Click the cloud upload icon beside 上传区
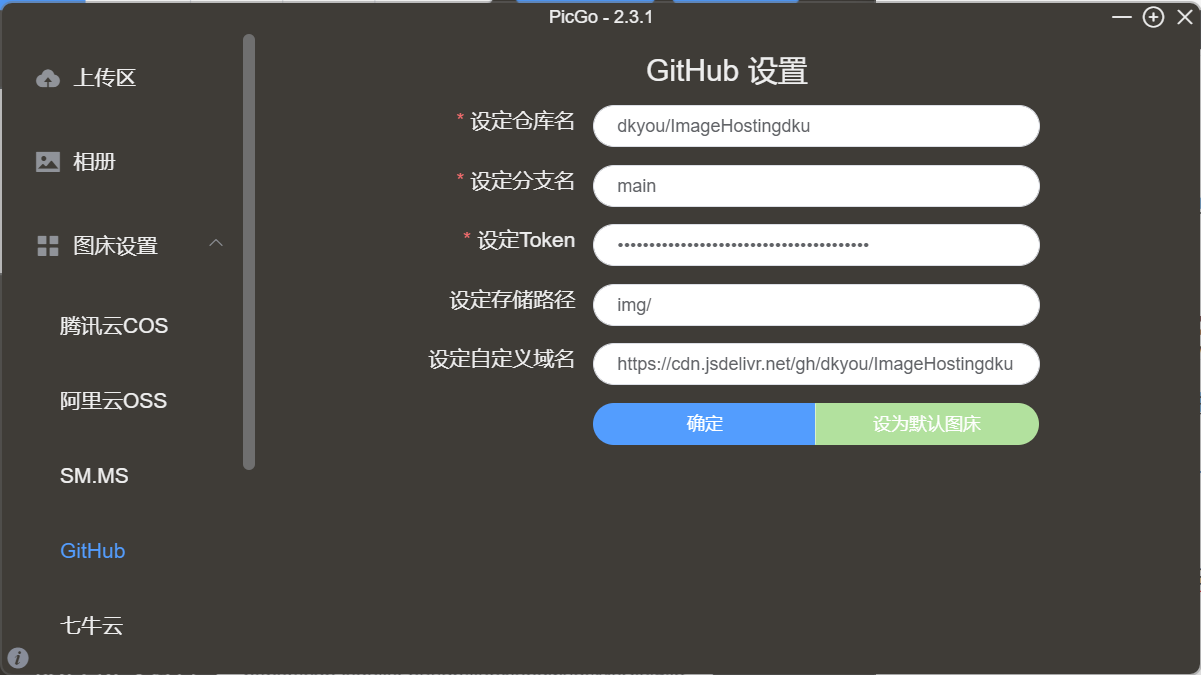 (x=48, y=78)
